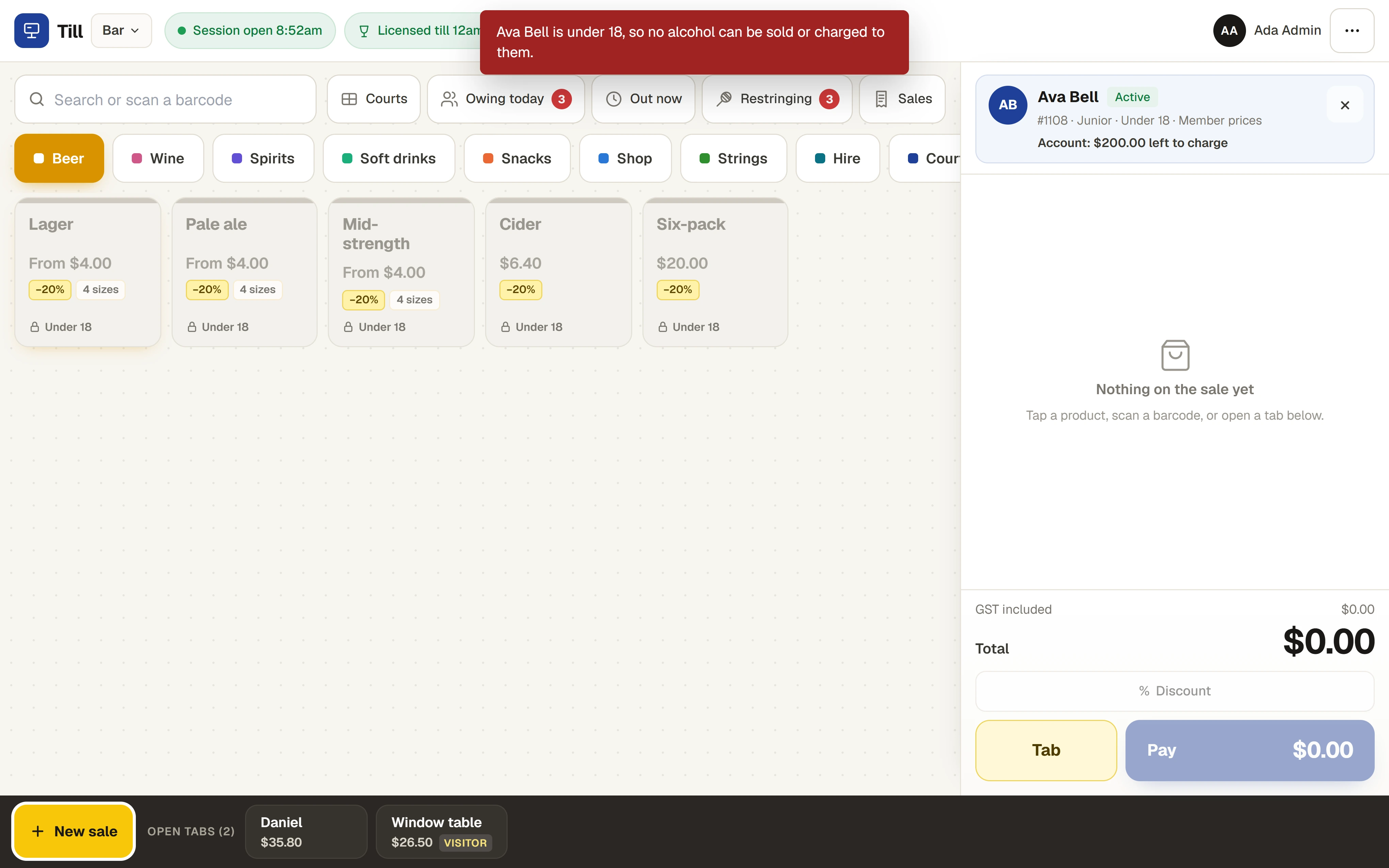Click the AB member avatar

click(1008, 105)
